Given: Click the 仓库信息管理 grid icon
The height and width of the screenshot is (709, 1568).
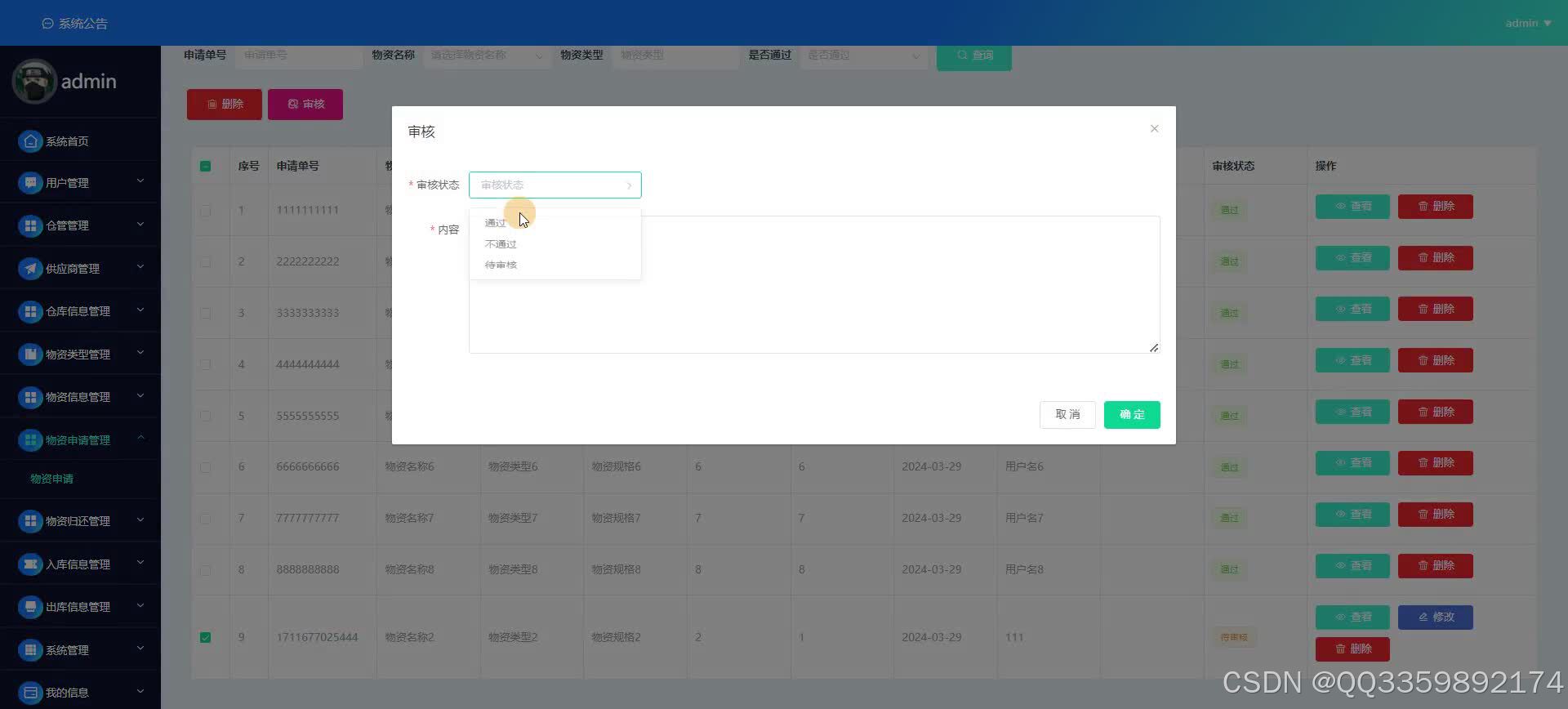Looking at the screenshot, I should 30,311.
